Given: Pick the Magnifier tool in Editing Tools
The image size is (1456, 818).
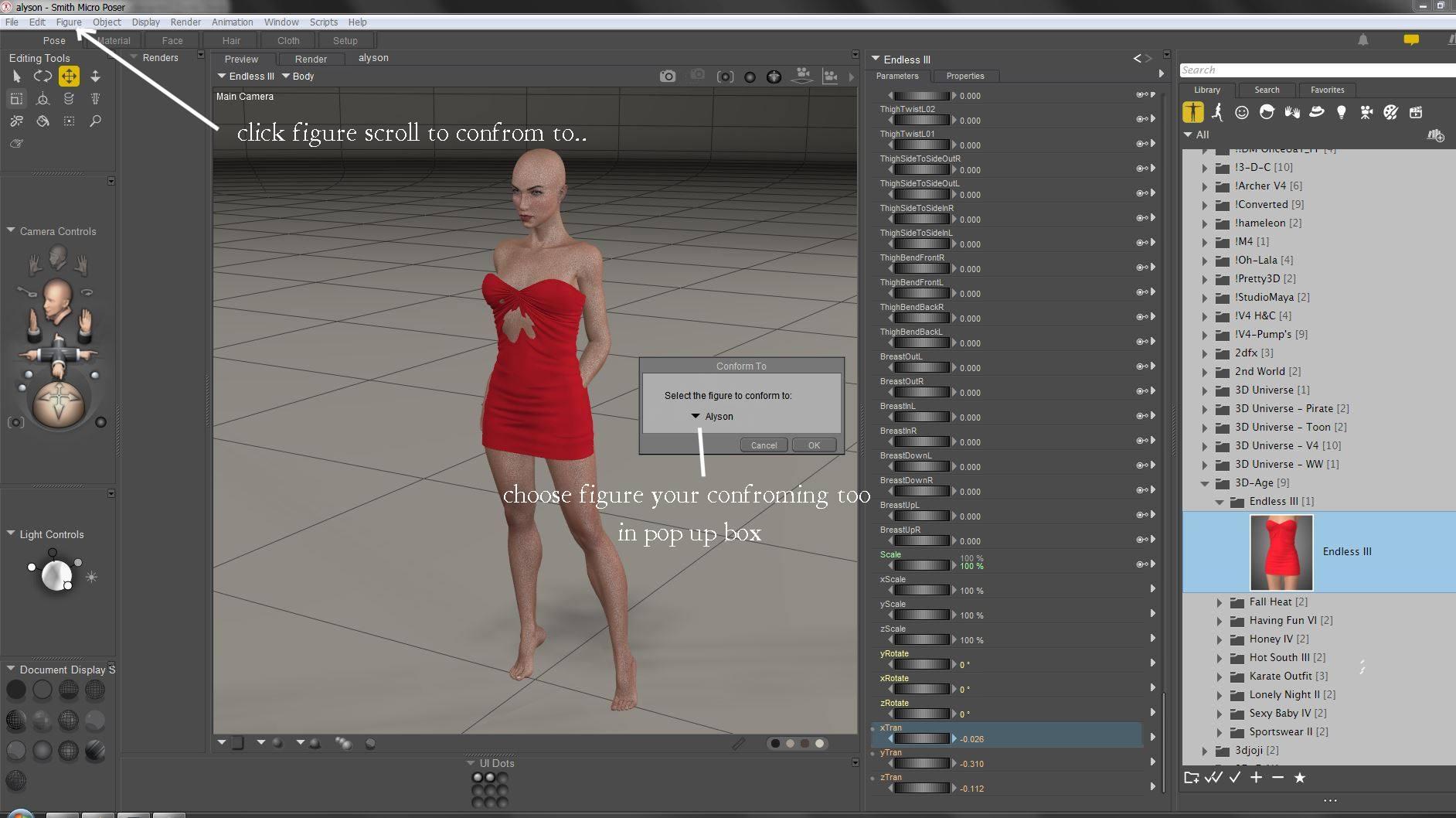Looking at the screenshot, I should click(x=95, y=121).
